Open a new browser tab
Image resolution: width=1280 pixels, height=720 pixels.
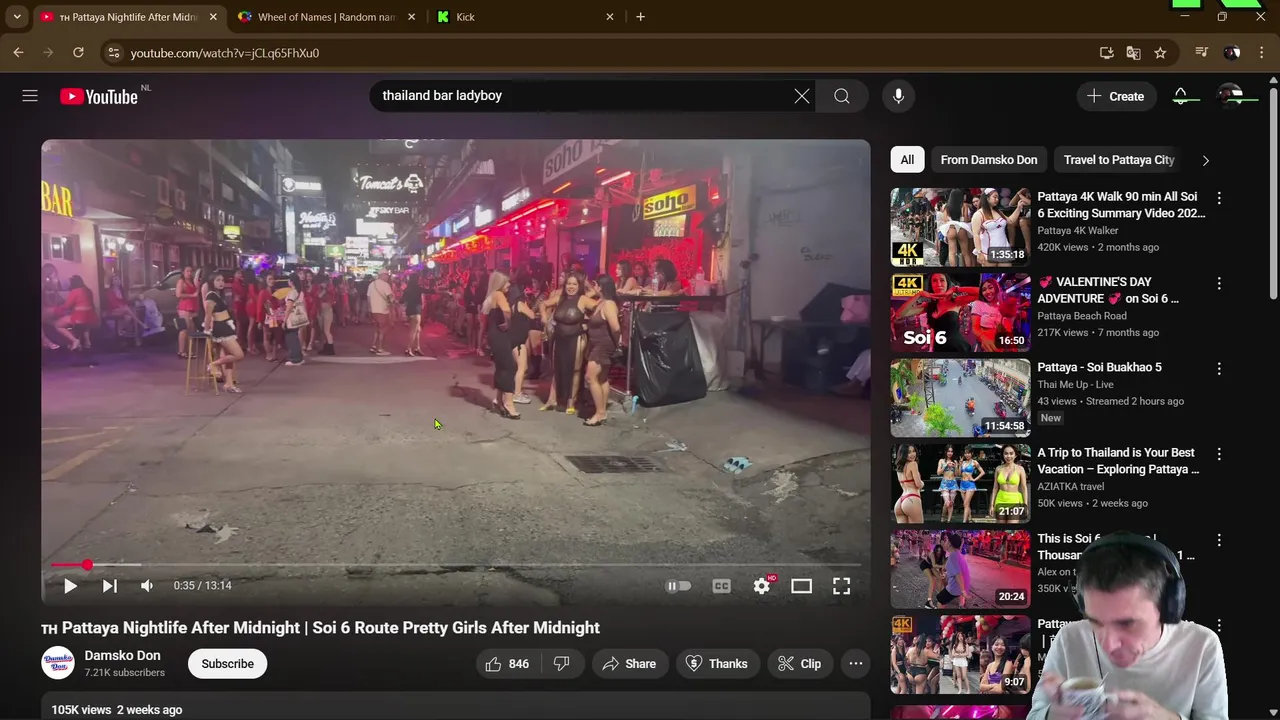click(x=640, y=17)
